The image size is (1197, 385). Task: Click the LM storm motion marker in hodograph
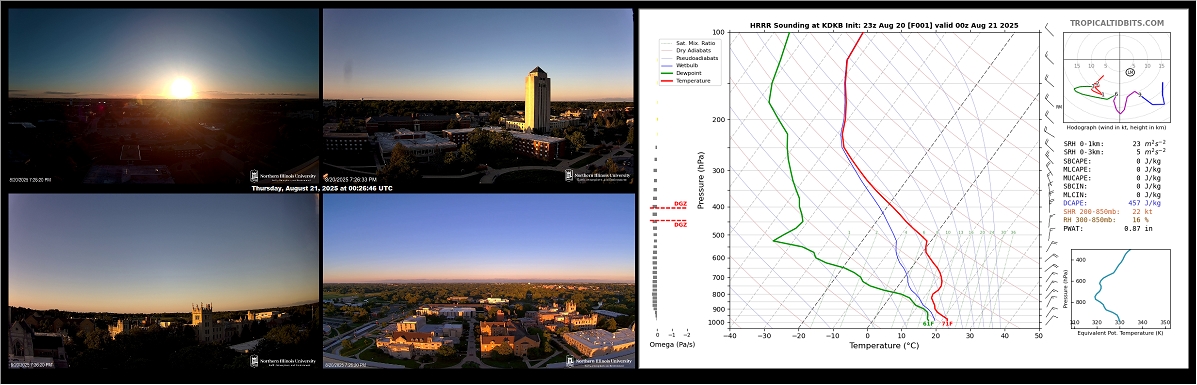click(1130, 72)
